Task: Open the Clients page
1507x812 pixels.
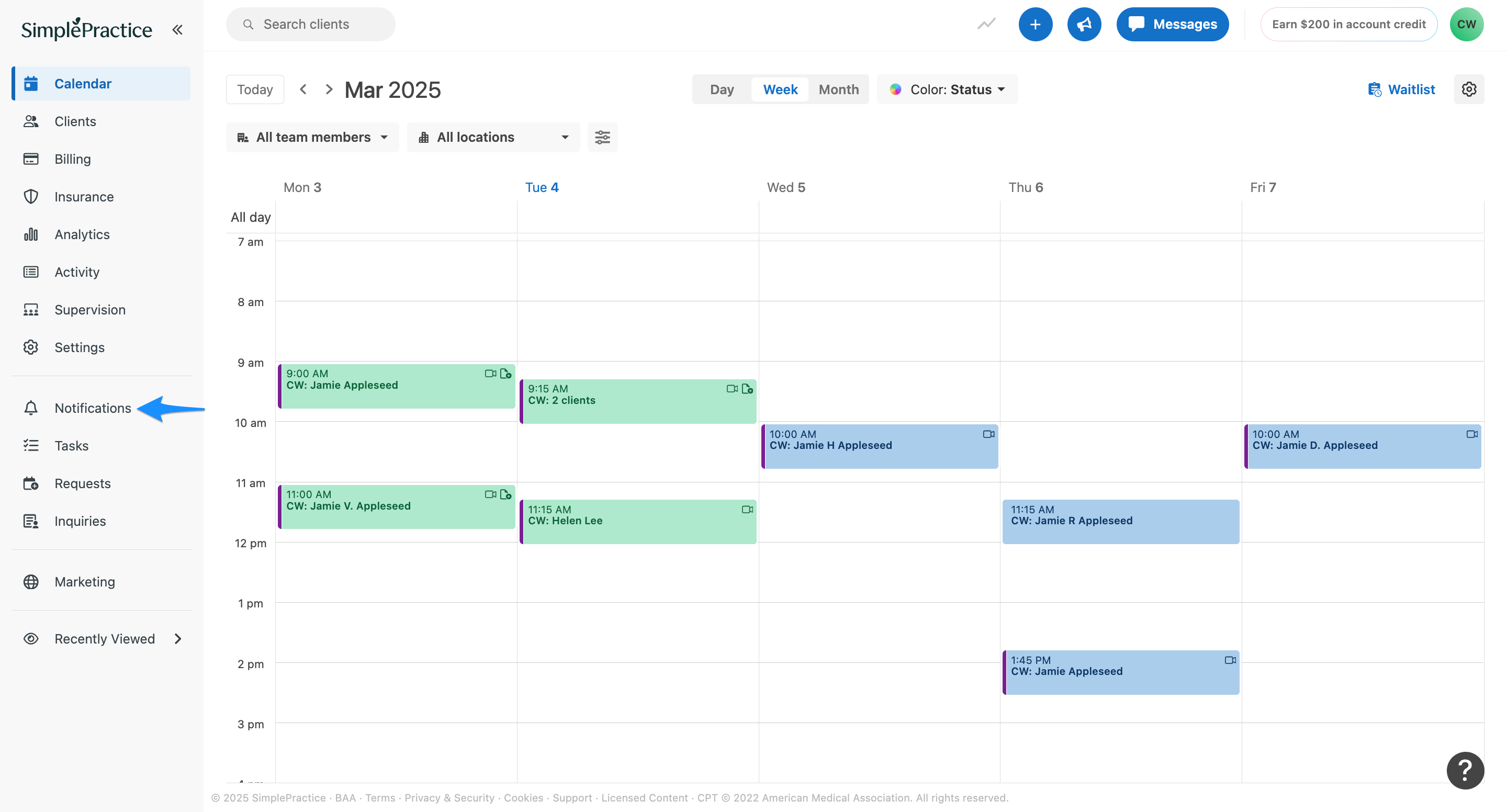Action: [75, 121]
